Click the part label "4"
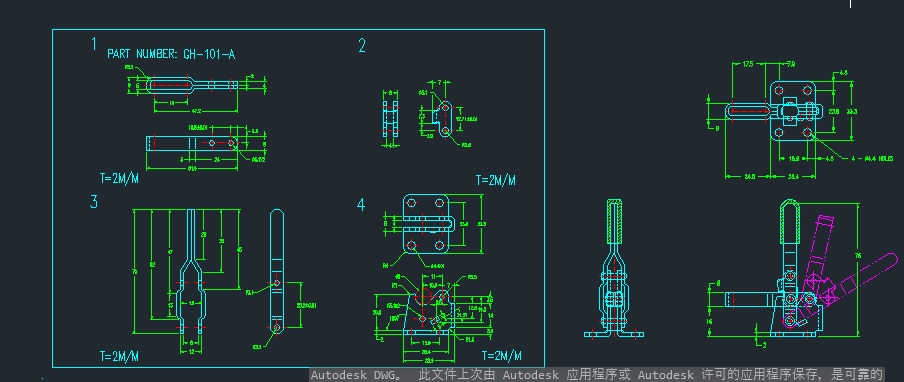This screenshot has height=382, width=904. (x=361, y=205)
